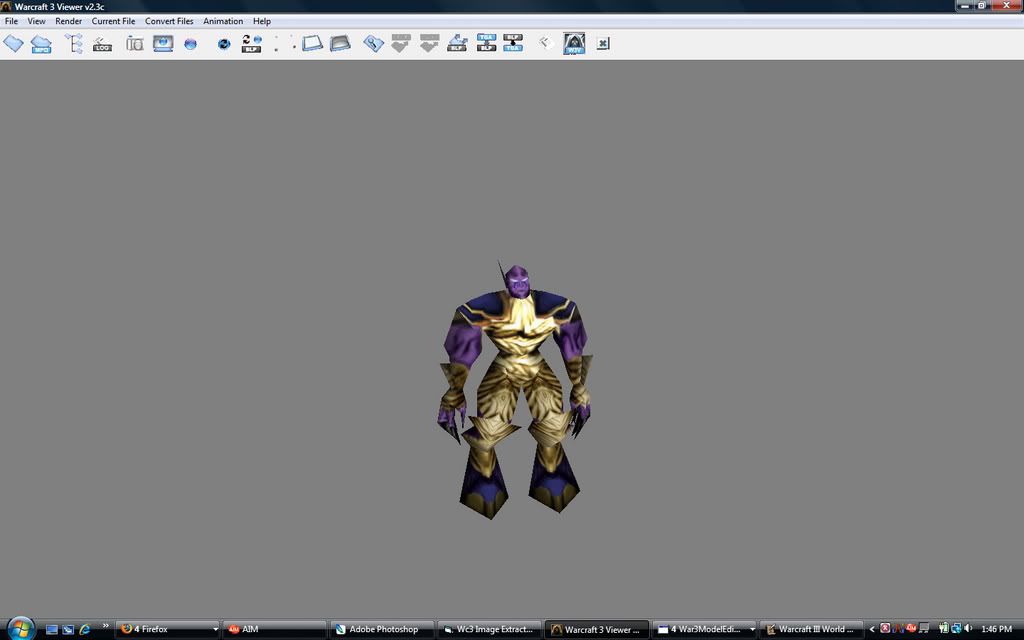Click the export to BLP icon
The width and height of the screenshot is (1024, 640).
[x=457, y=43]
